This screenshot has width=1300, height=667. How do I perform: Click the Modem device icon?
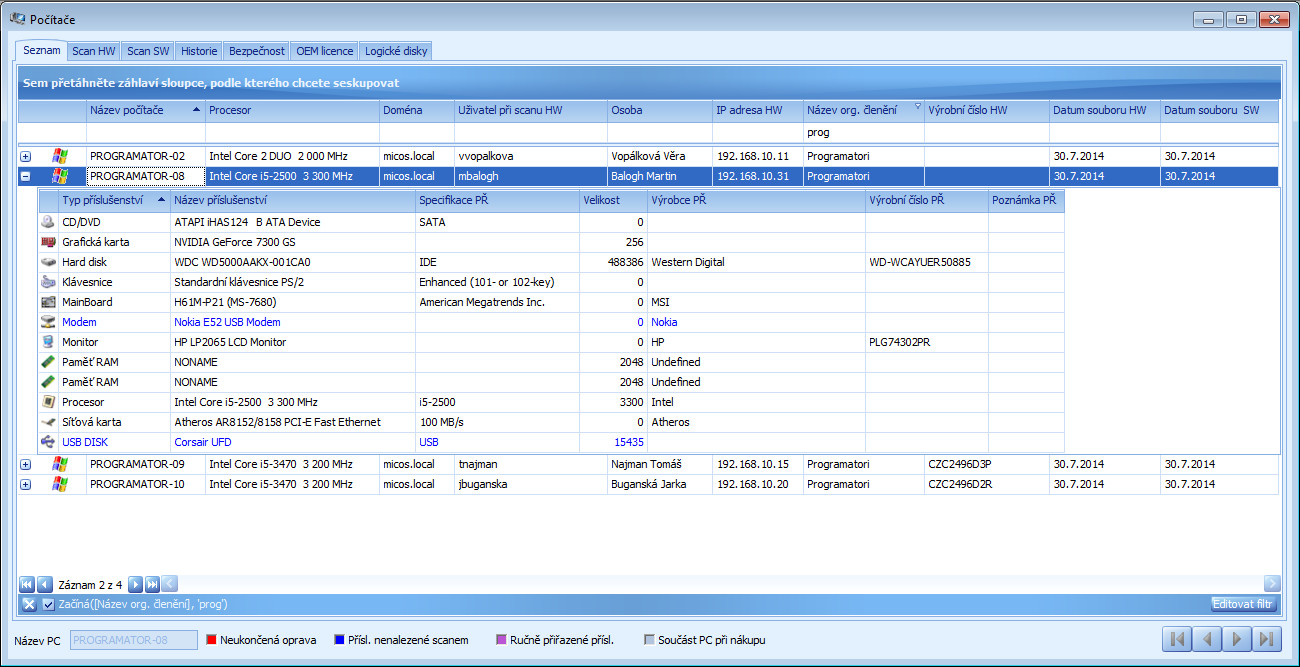[48, 322]
